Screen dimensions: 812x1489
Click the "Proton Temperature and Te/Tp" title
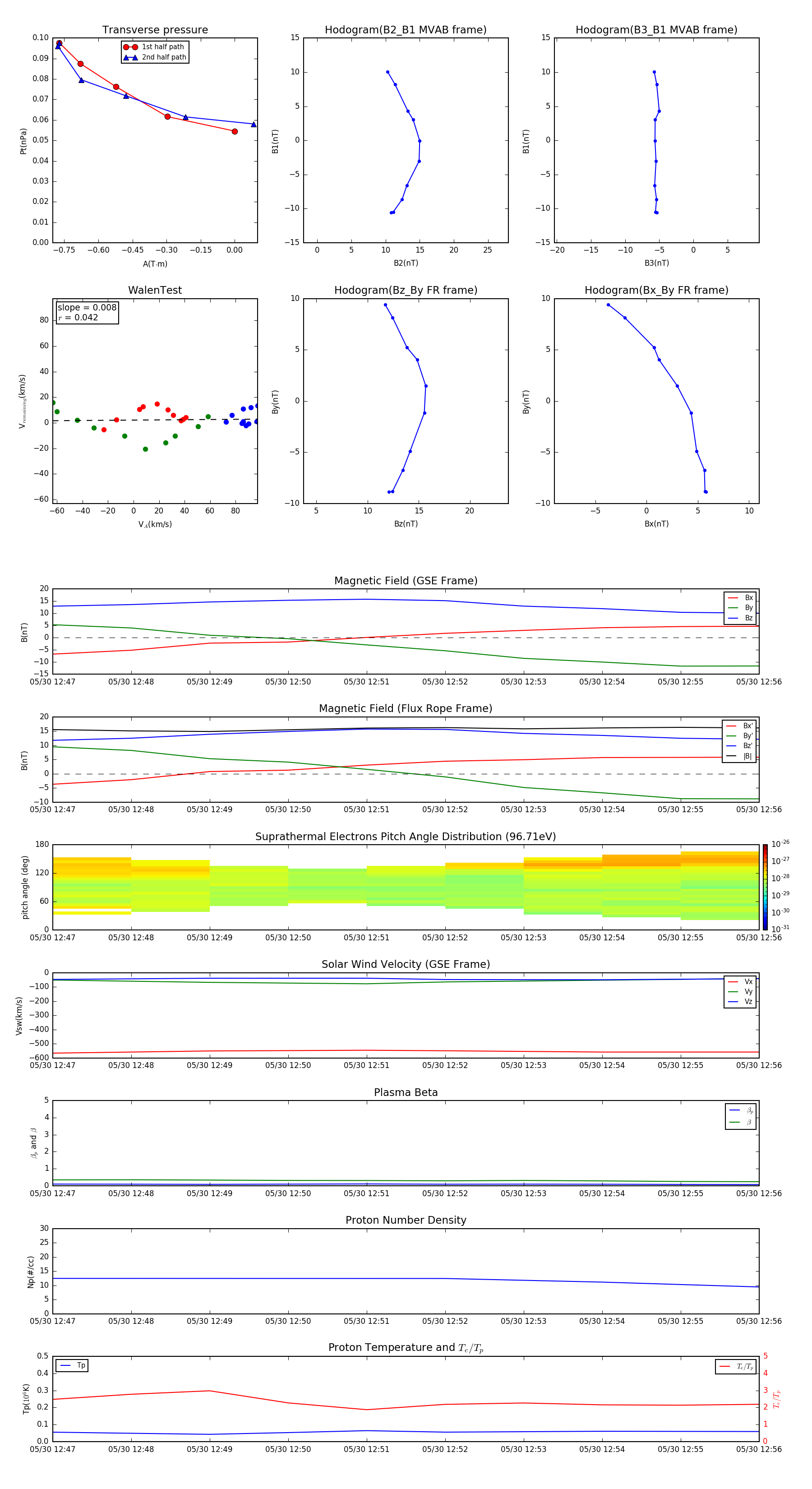coord(406,1348)
